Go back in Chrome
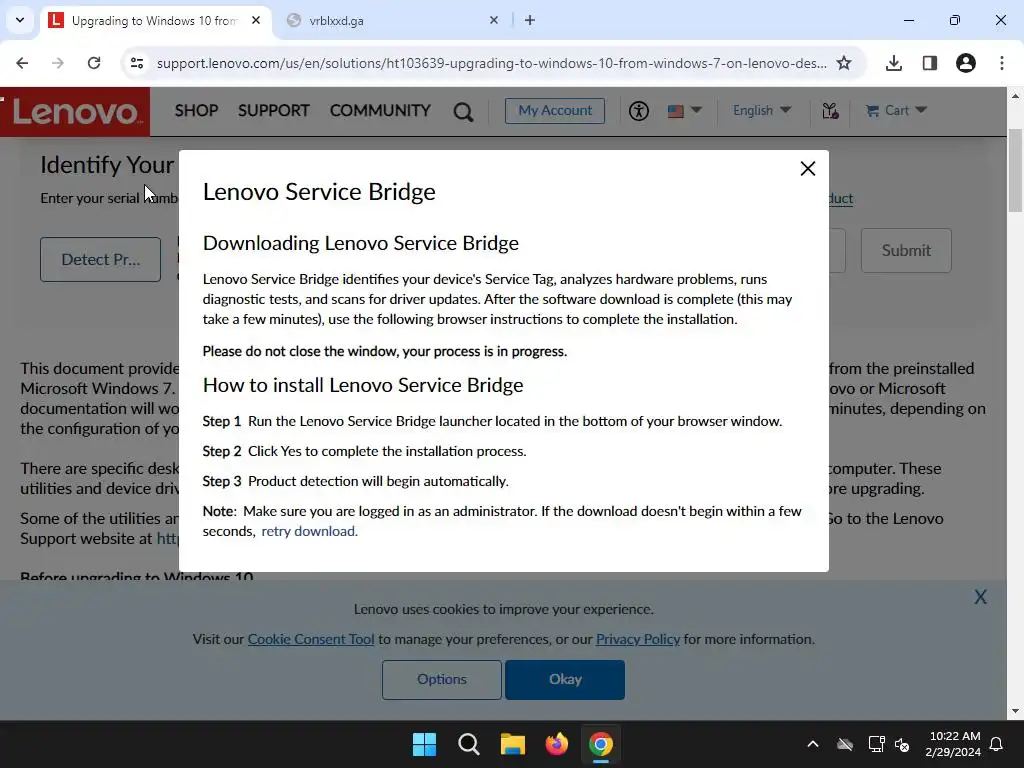The width and height of the screenshot is (1024, 768). [x=22, y=63]
